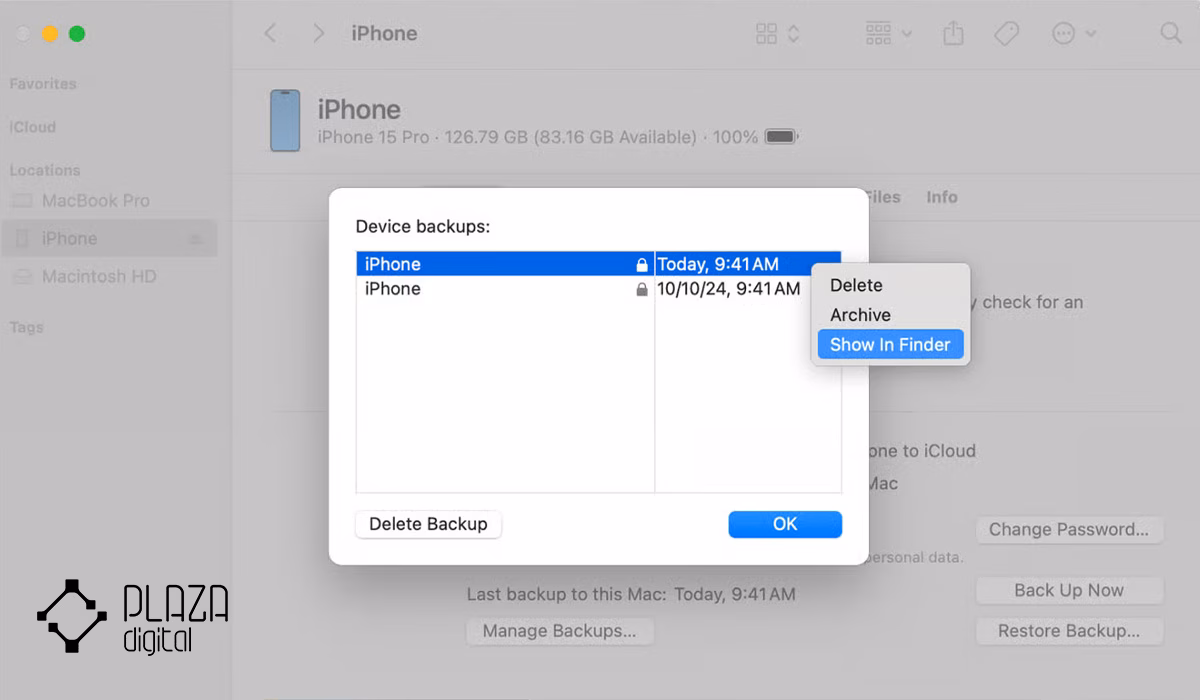Click the Tags toolbar icon

tap(1006, 33)
